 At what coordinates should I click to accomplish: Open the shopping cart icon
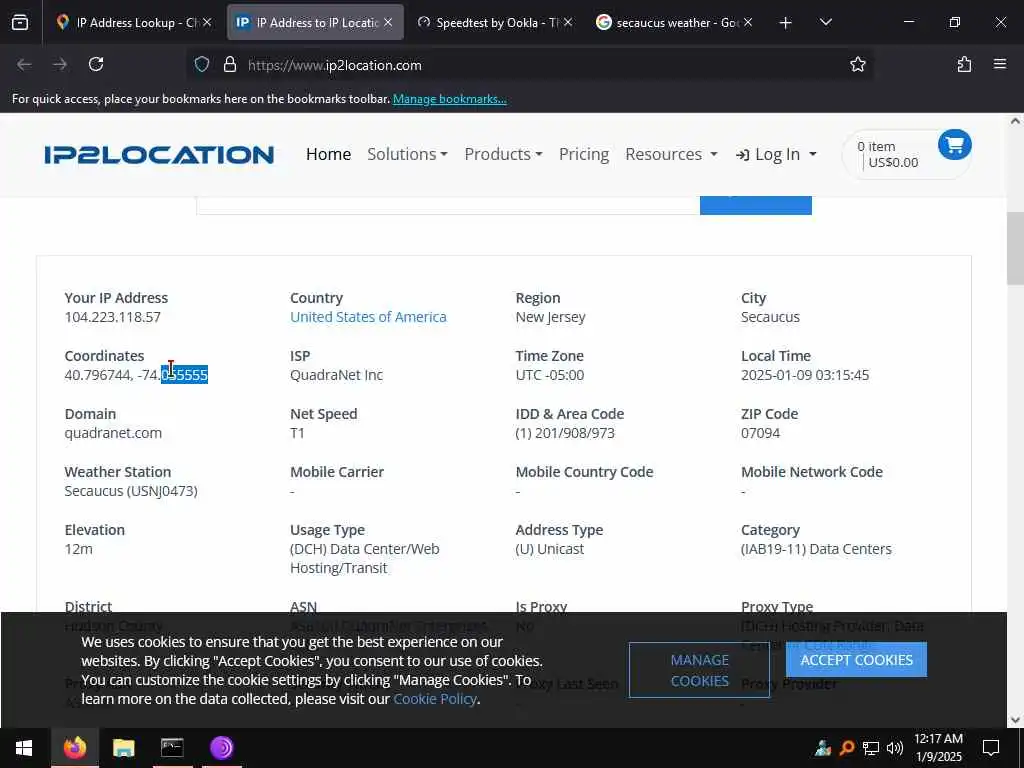point(955,145)
